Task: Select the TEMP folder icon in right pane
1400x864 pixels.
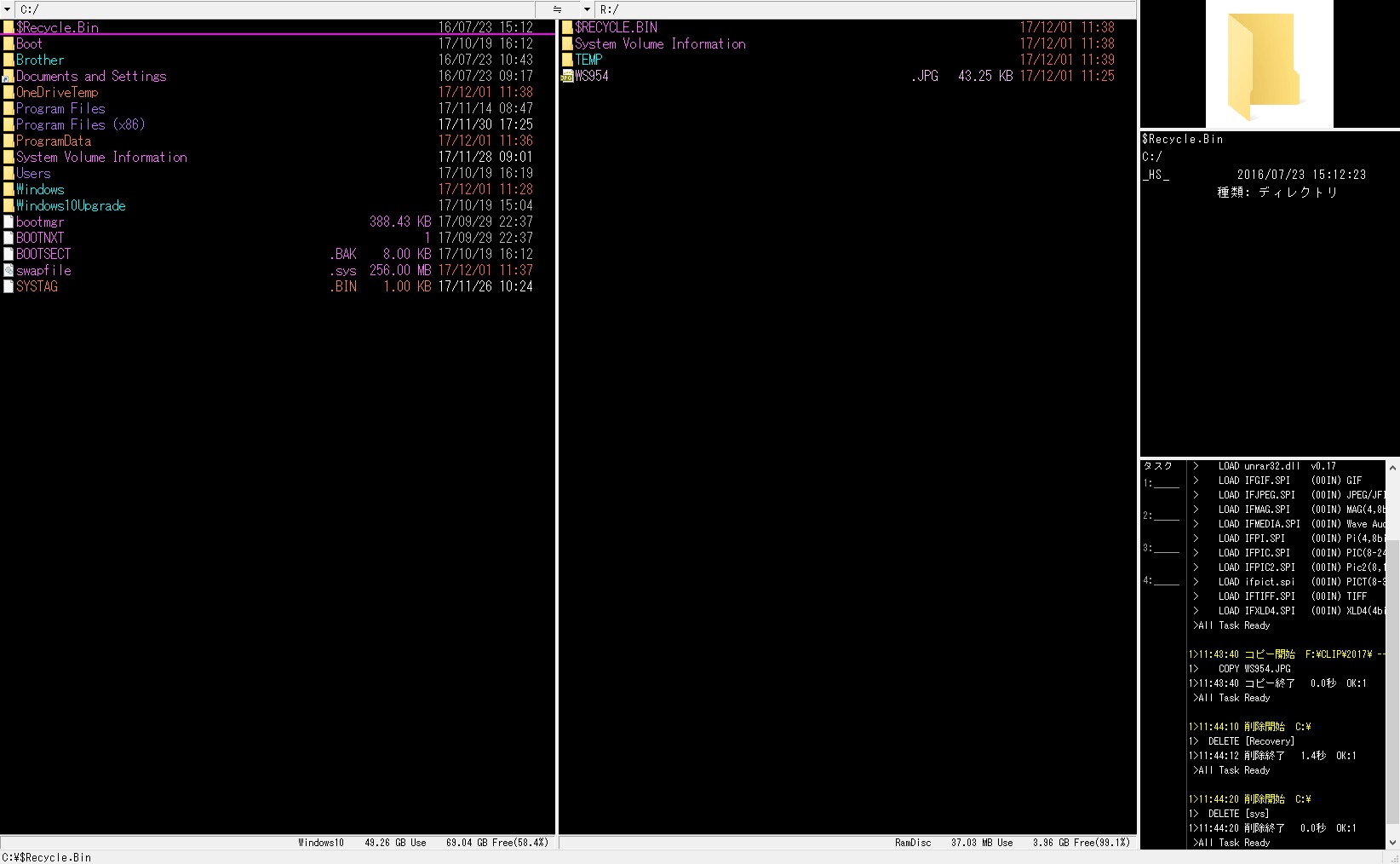Action: pyautogui.click(x=567, y=60)
